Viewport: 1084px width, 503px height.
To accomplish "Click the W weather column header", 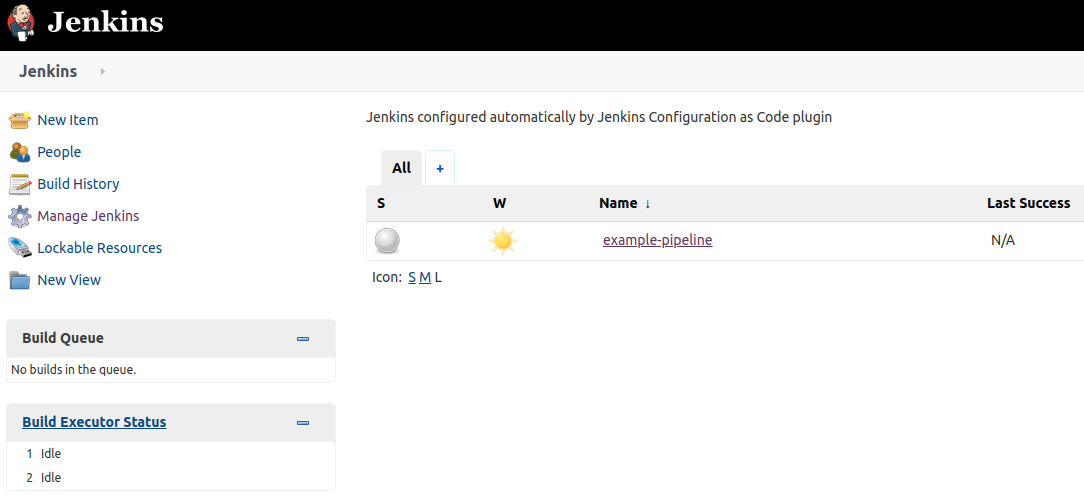I will pyautogui.click(x=499, y=203).
